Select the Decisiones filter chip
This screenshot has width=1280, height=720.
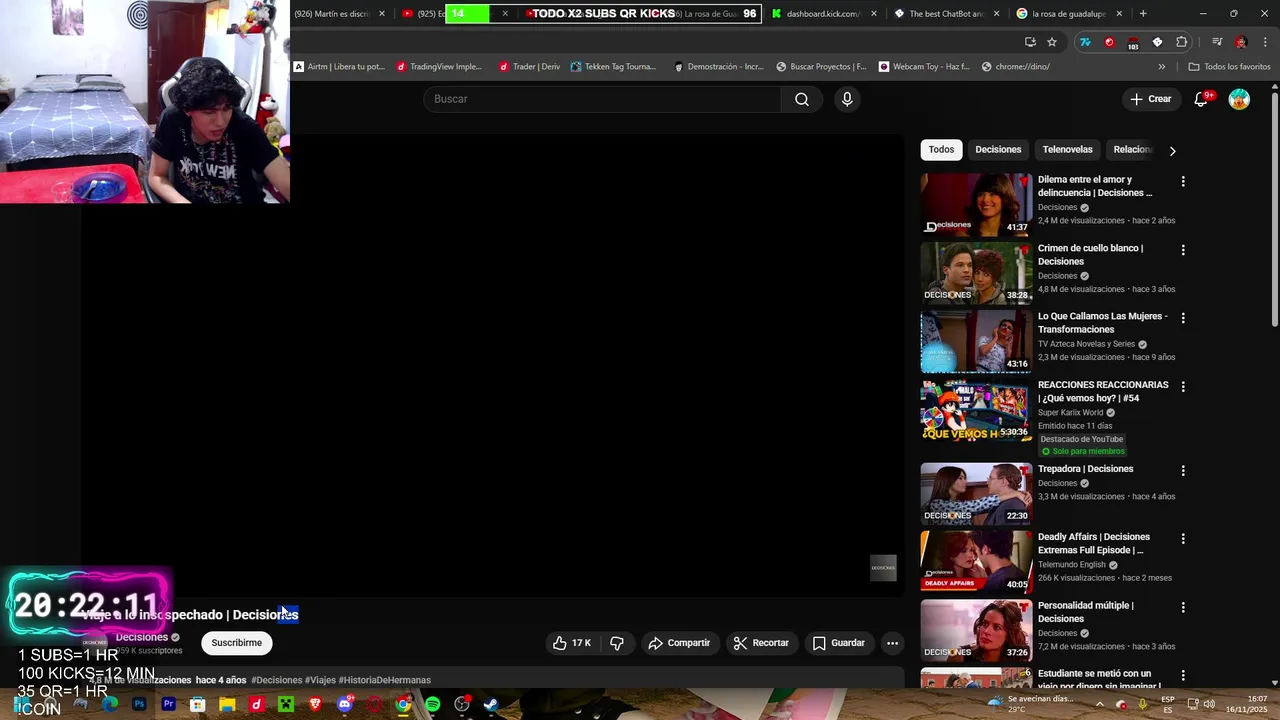tap(998, 150)
